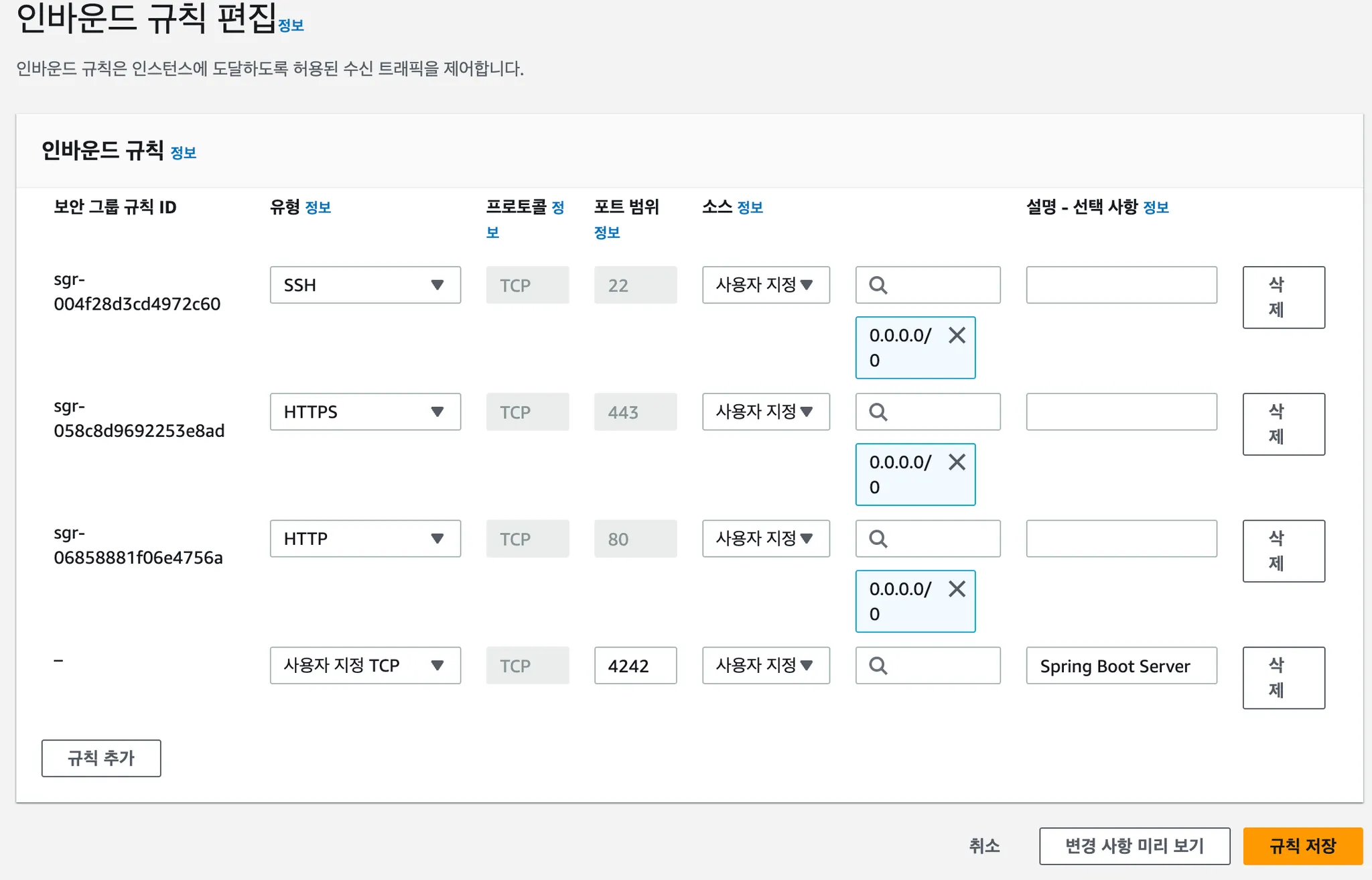Expand the 사용자 지정 TCP type dropdown

pyautogui.click(x=365, y=666)
